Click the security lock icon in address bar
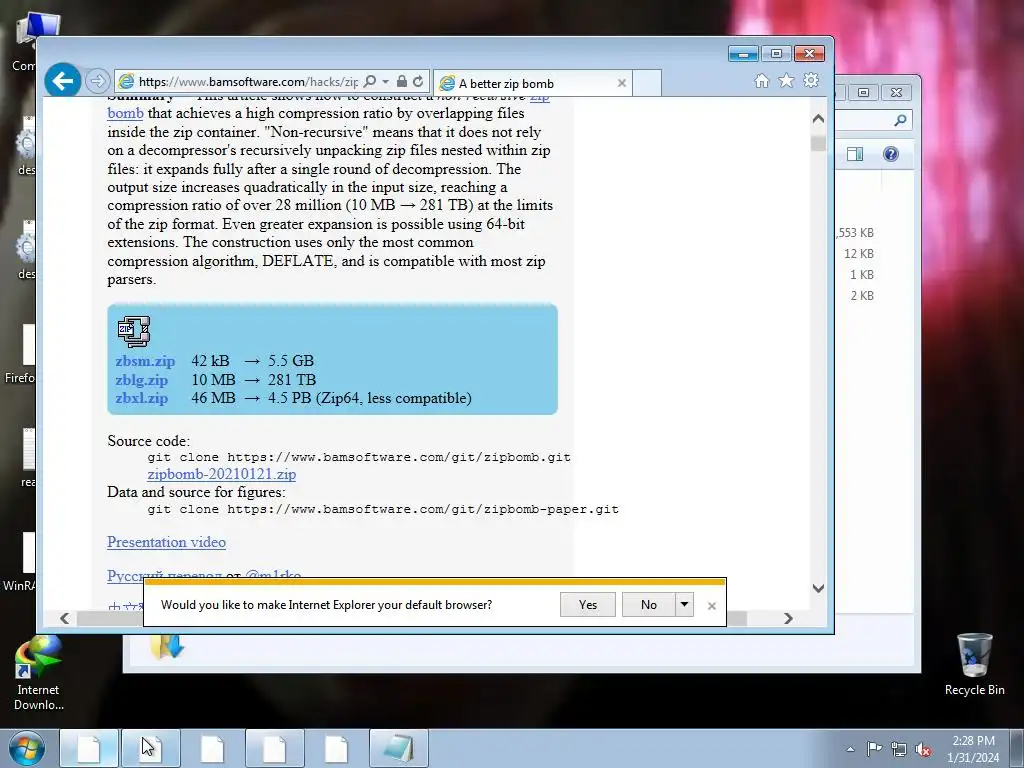This screenshot has width=1024, height=768. click(x=402, y=82)
